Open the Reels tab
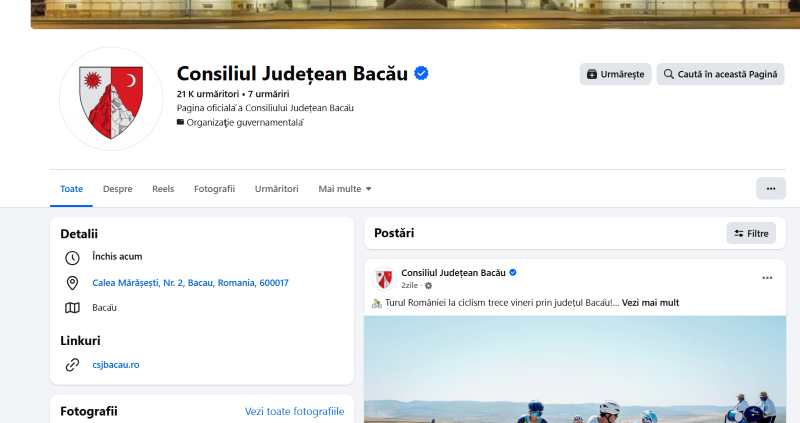 click(x=163, y=189)
